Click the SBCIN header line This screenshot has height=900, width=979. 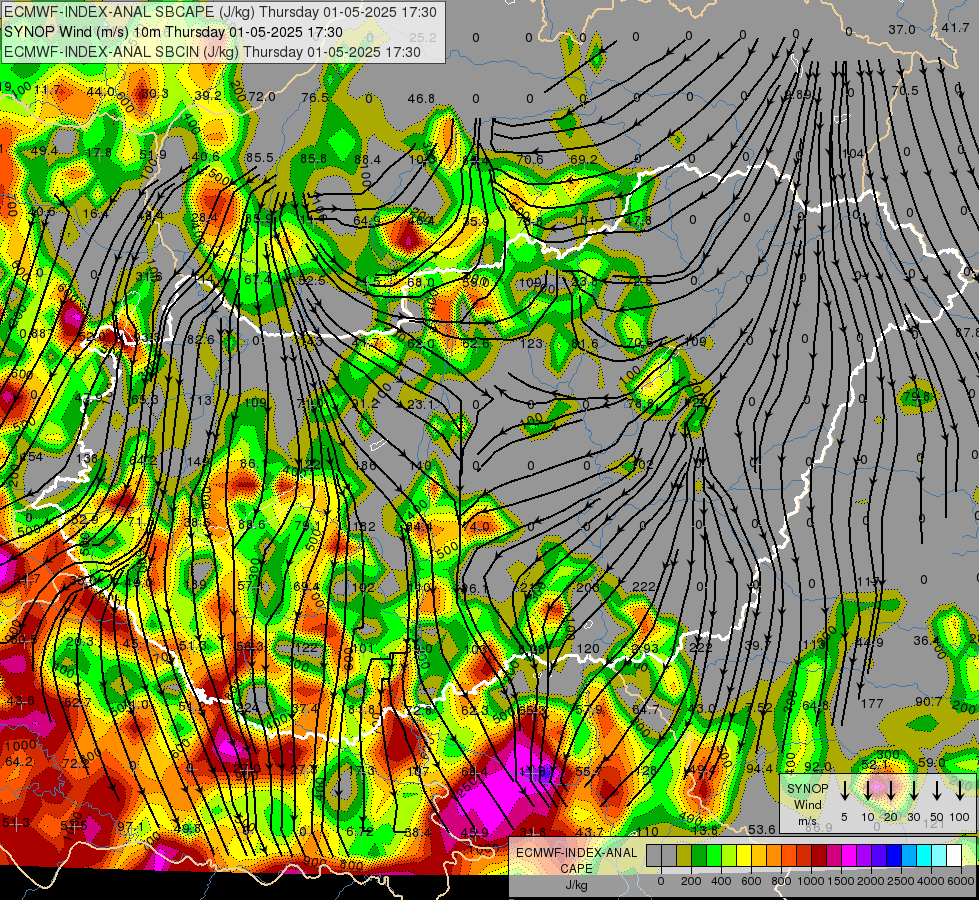(212, 52)
